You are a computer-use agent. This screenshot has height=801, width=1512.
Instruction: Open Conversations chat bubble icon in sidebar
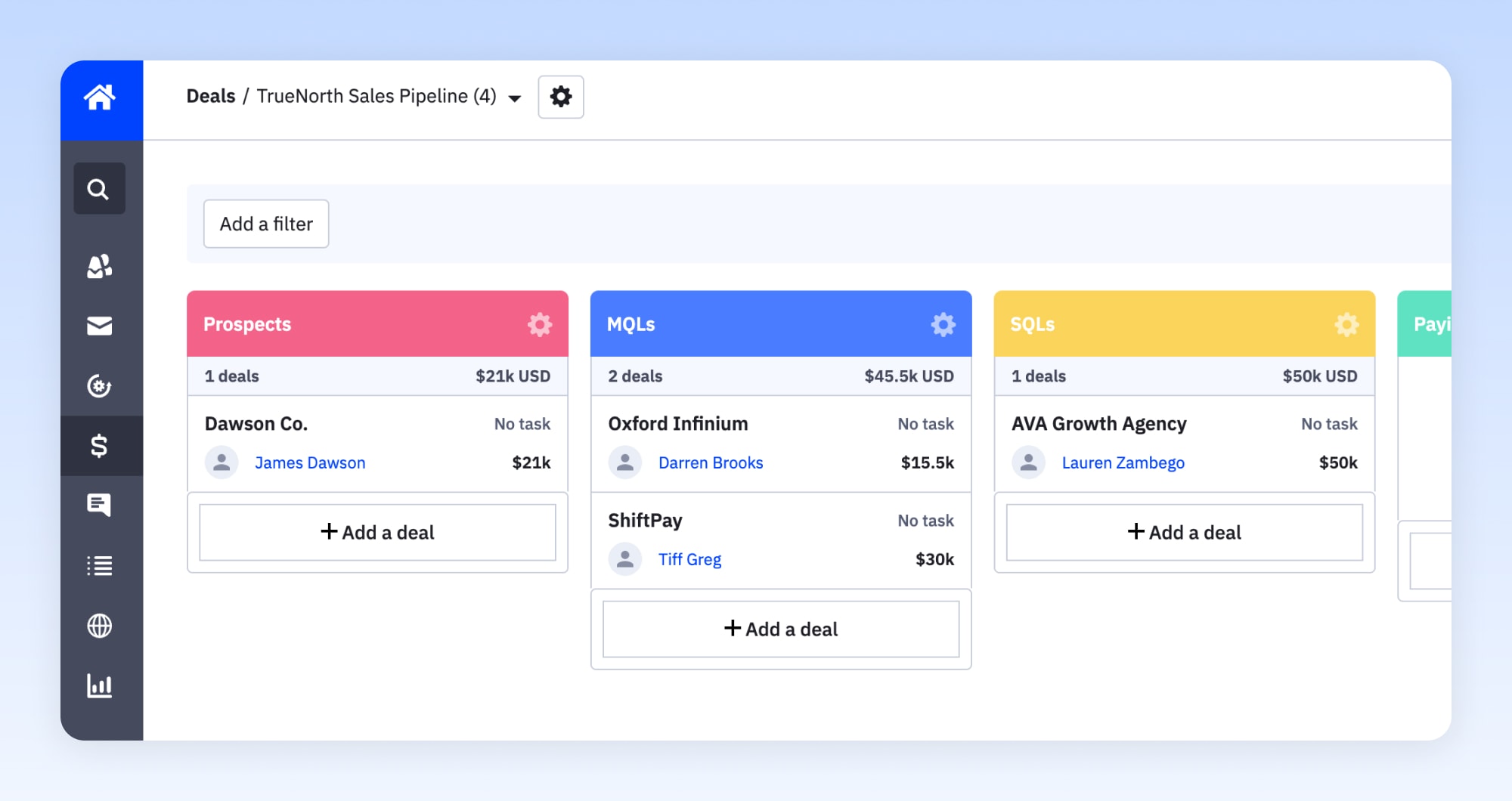[x=99, y=505]
